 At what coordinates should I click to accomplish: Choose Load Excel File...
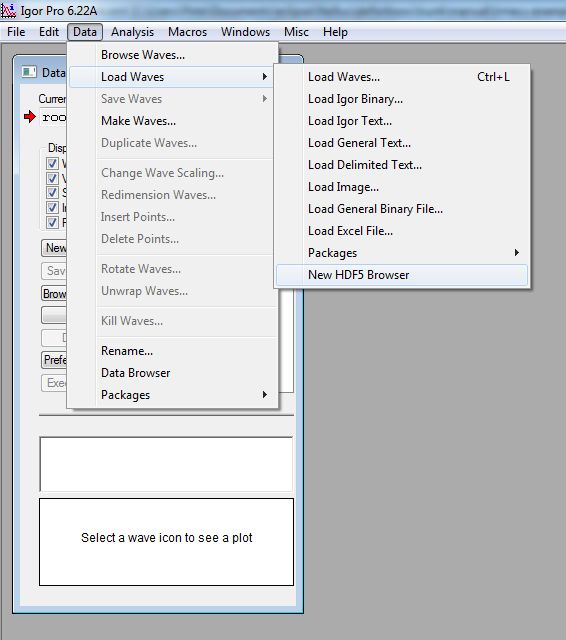[x=402, y=231]
